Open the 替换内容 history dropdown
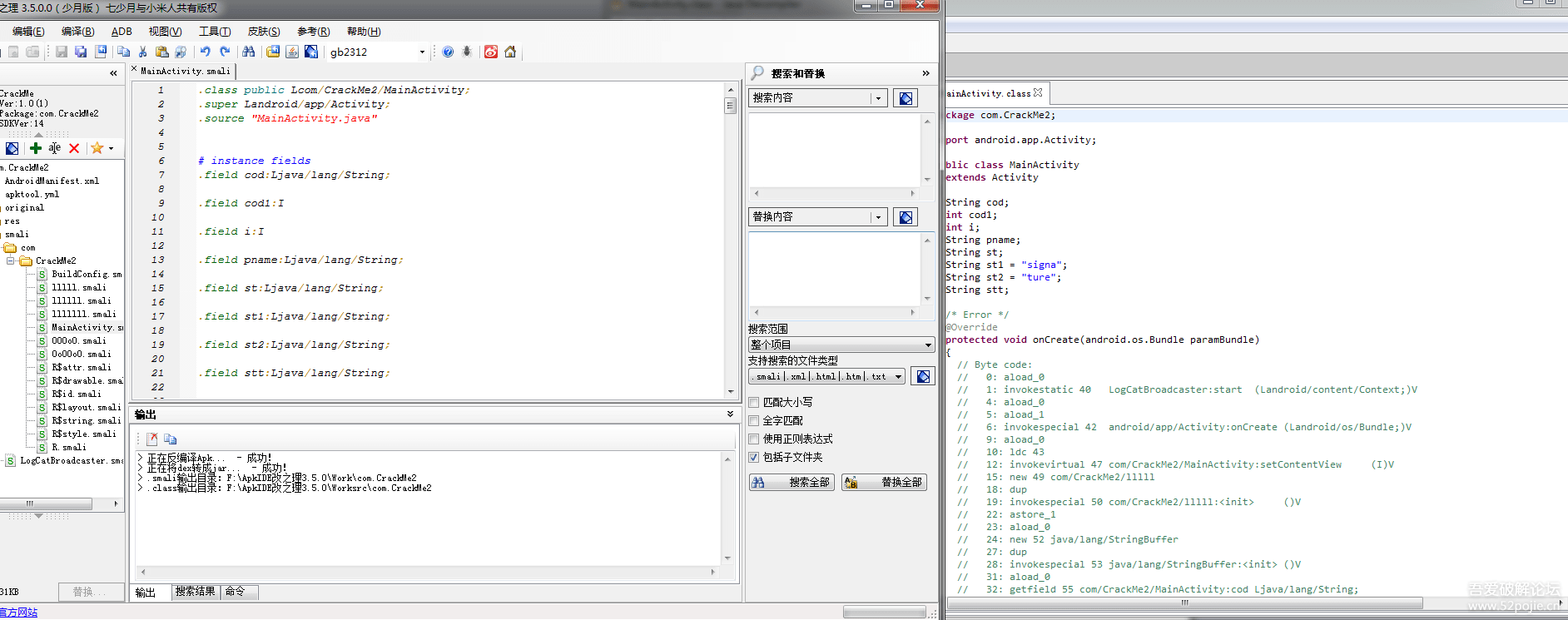 tap(879, 217)
